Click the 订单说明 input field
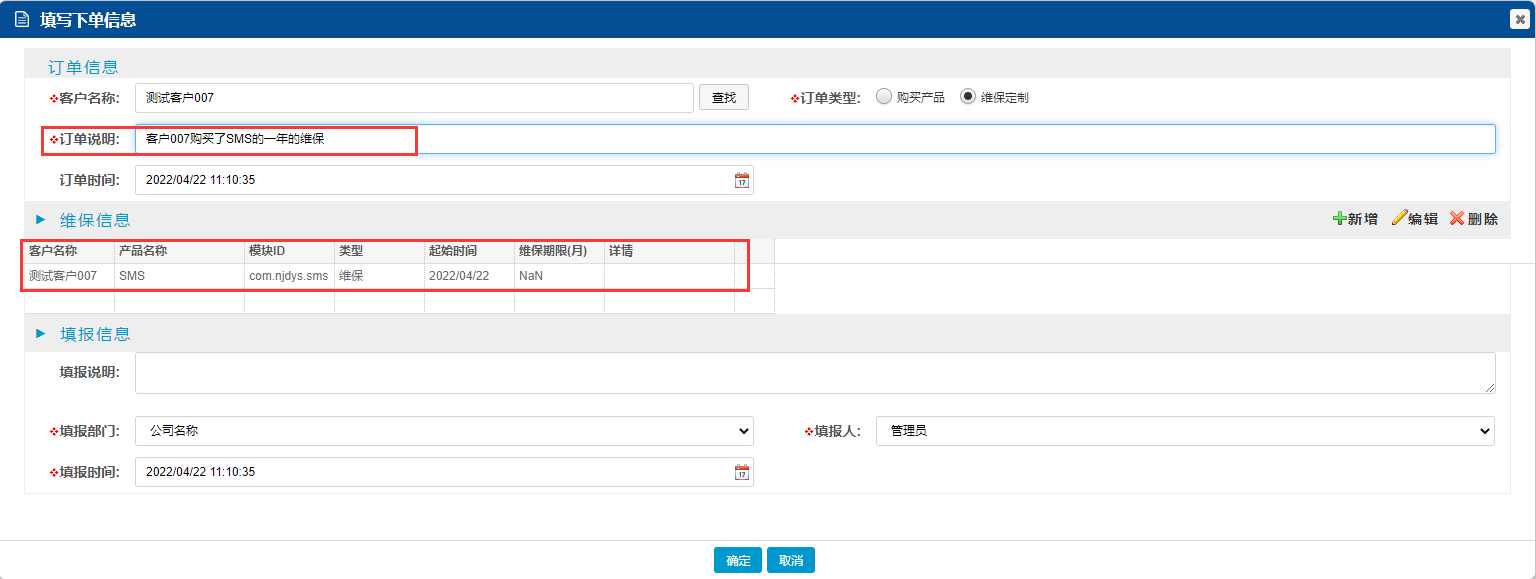Viewport: 1536px width, 579px height. coord(815,139)
